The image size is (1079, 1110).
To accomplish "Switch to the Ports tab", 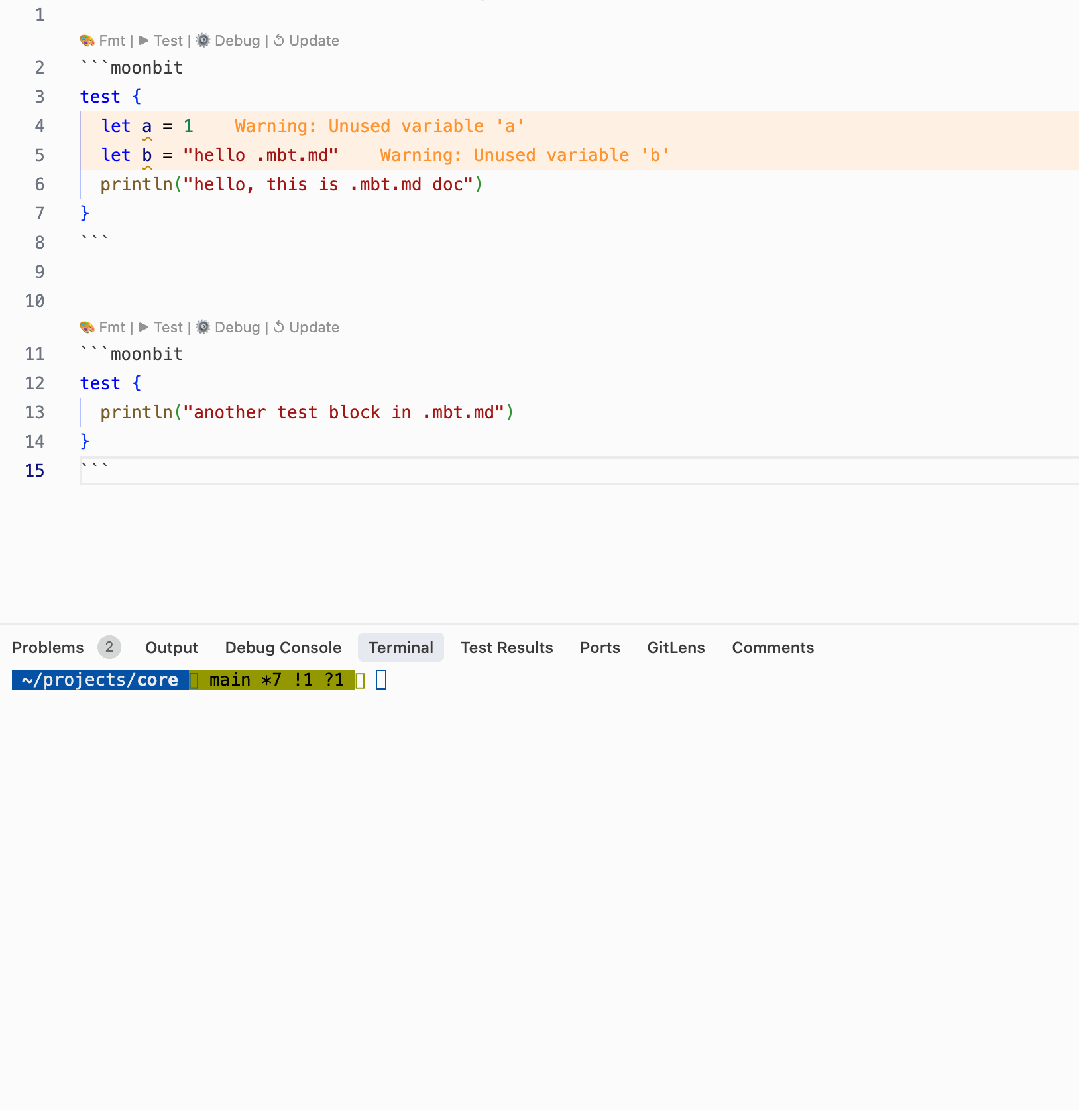I will (x=600, y=648).
